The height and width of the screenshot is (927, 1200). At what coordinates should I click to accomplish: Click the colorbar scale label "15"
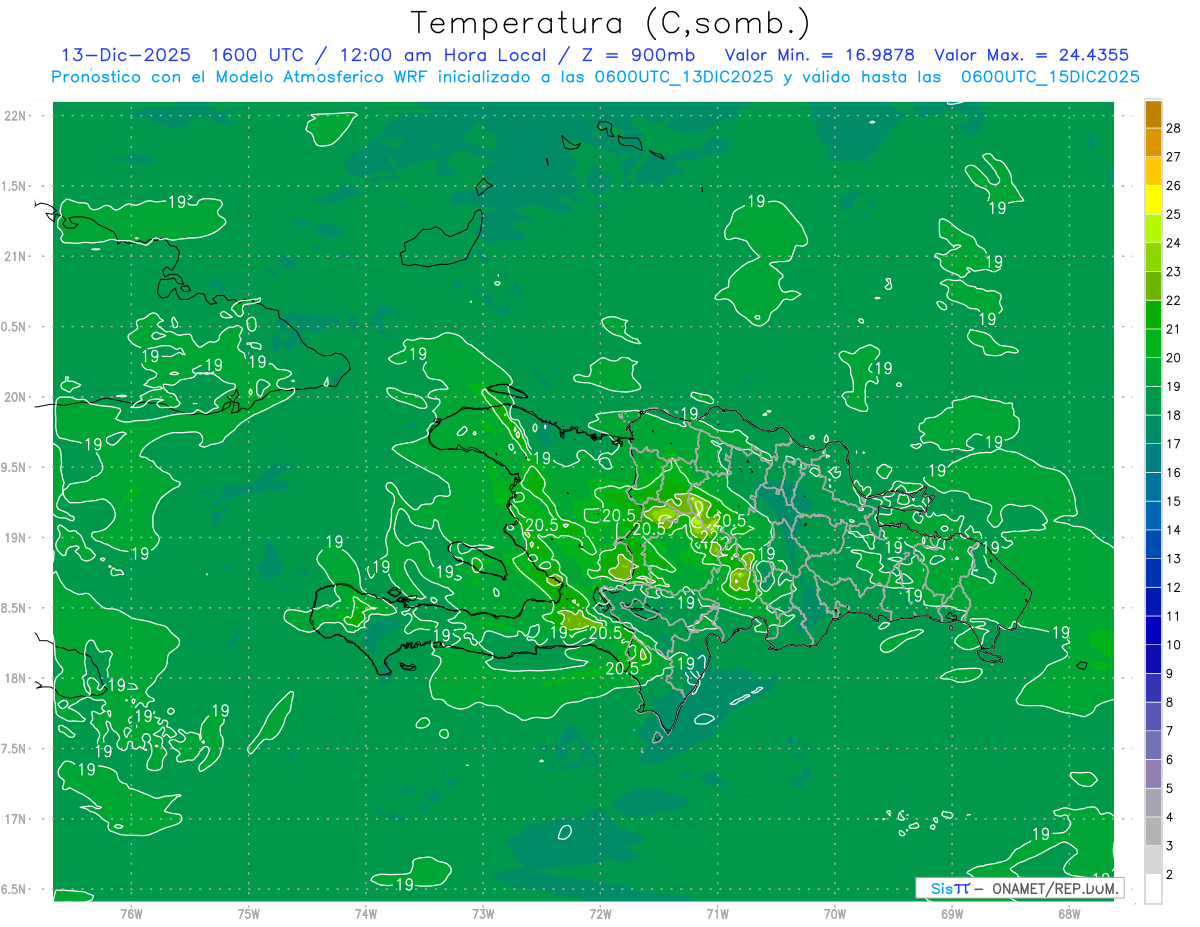click(x=1174, y=501)
